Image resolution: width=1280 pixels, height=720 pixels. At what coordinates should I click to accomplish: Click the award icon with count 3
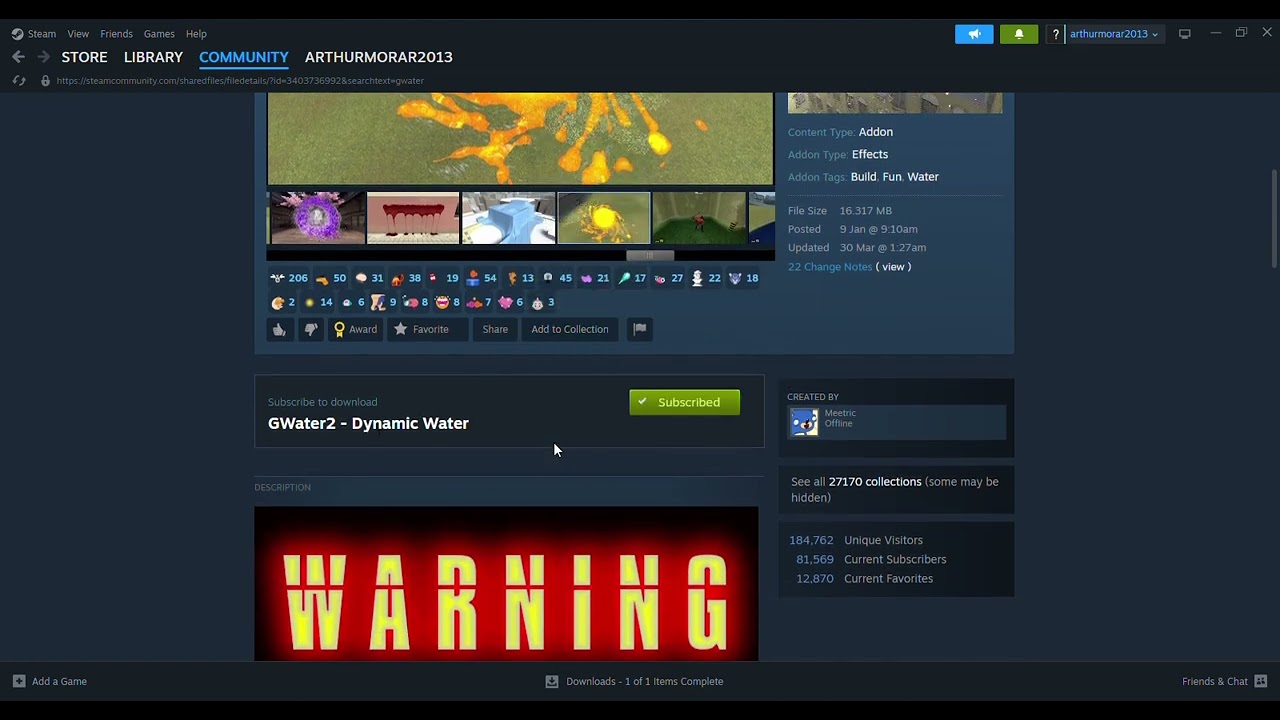537,302
